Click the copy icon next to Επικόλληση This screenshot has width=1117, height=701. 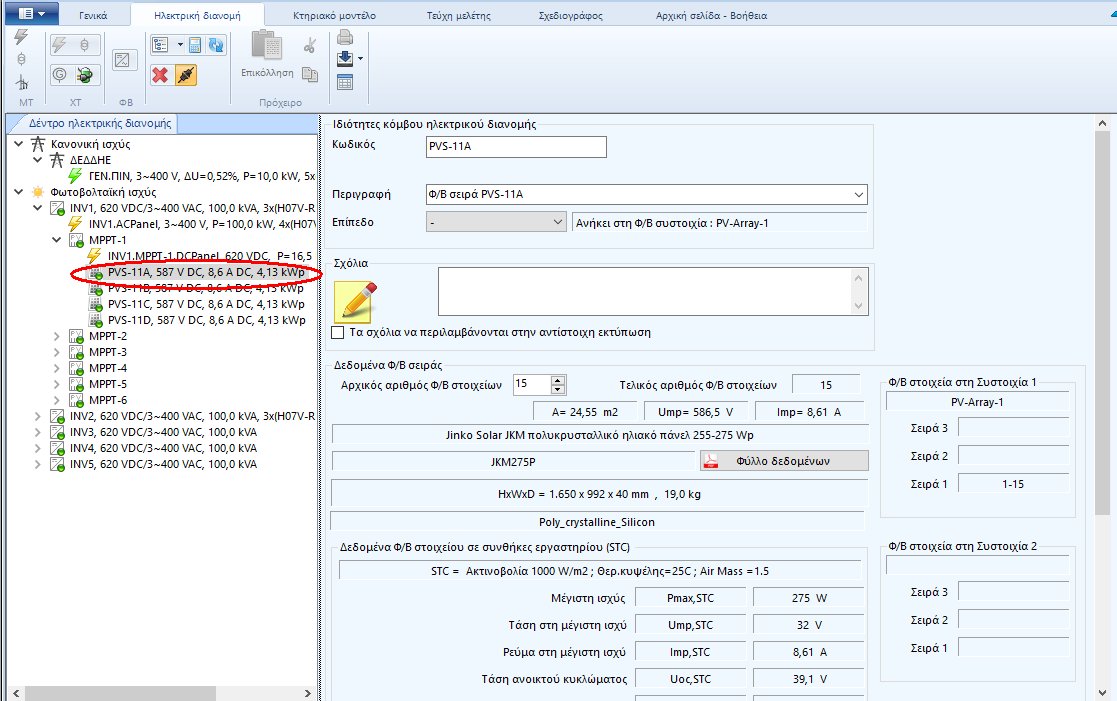pos(311,76)
